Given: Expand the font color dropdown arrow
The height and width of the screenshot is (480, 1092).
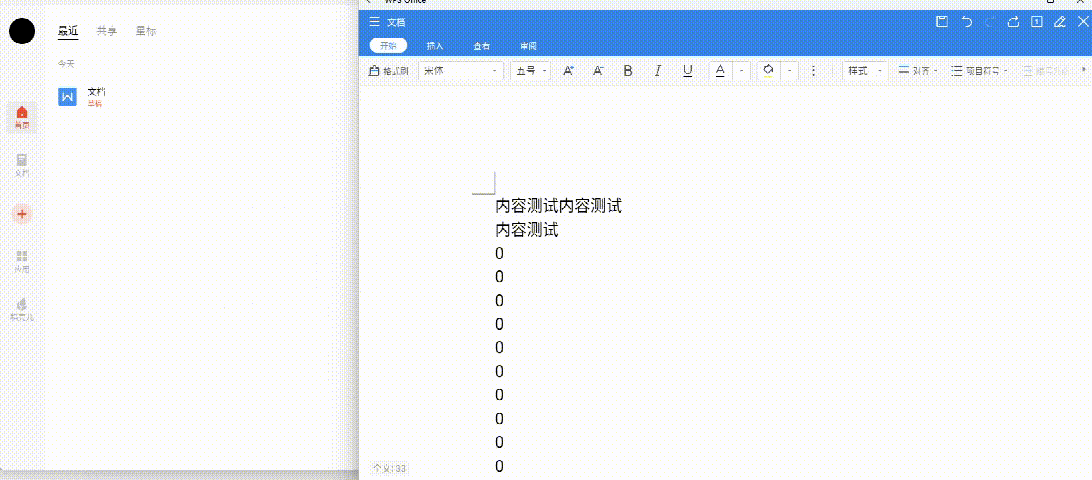Looking at the screenshot, I should [742, 70].
